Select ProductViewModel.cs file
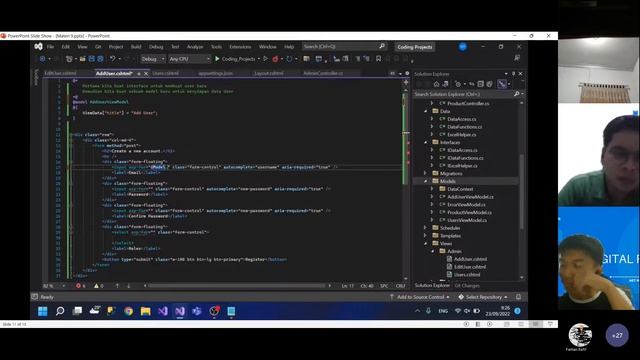Screen dimensions: 640x360 point(469,212)
